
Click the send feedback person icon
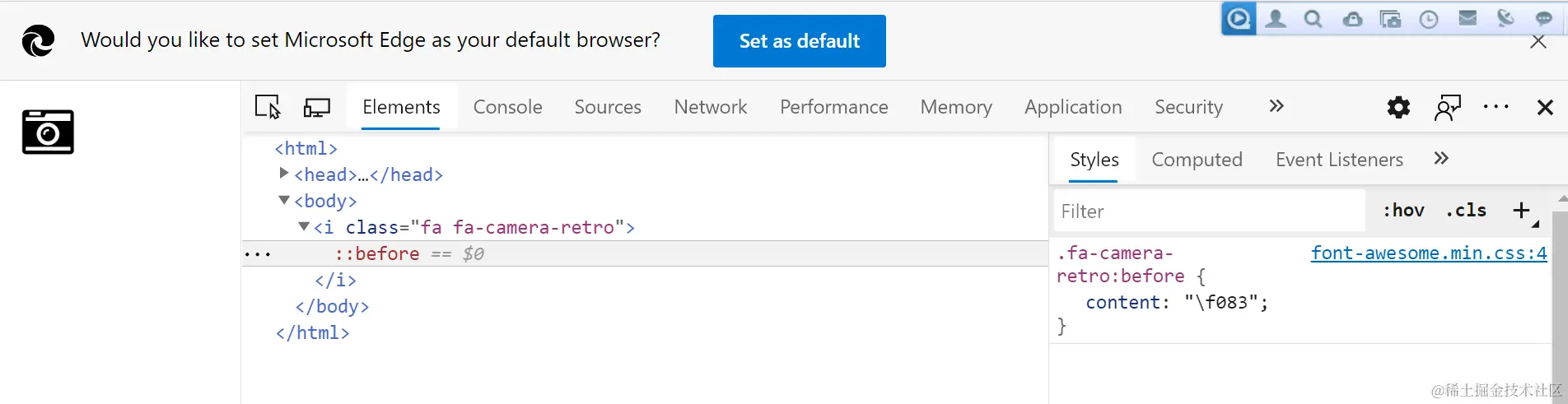pyautogui.click(x=1447, y=107)
